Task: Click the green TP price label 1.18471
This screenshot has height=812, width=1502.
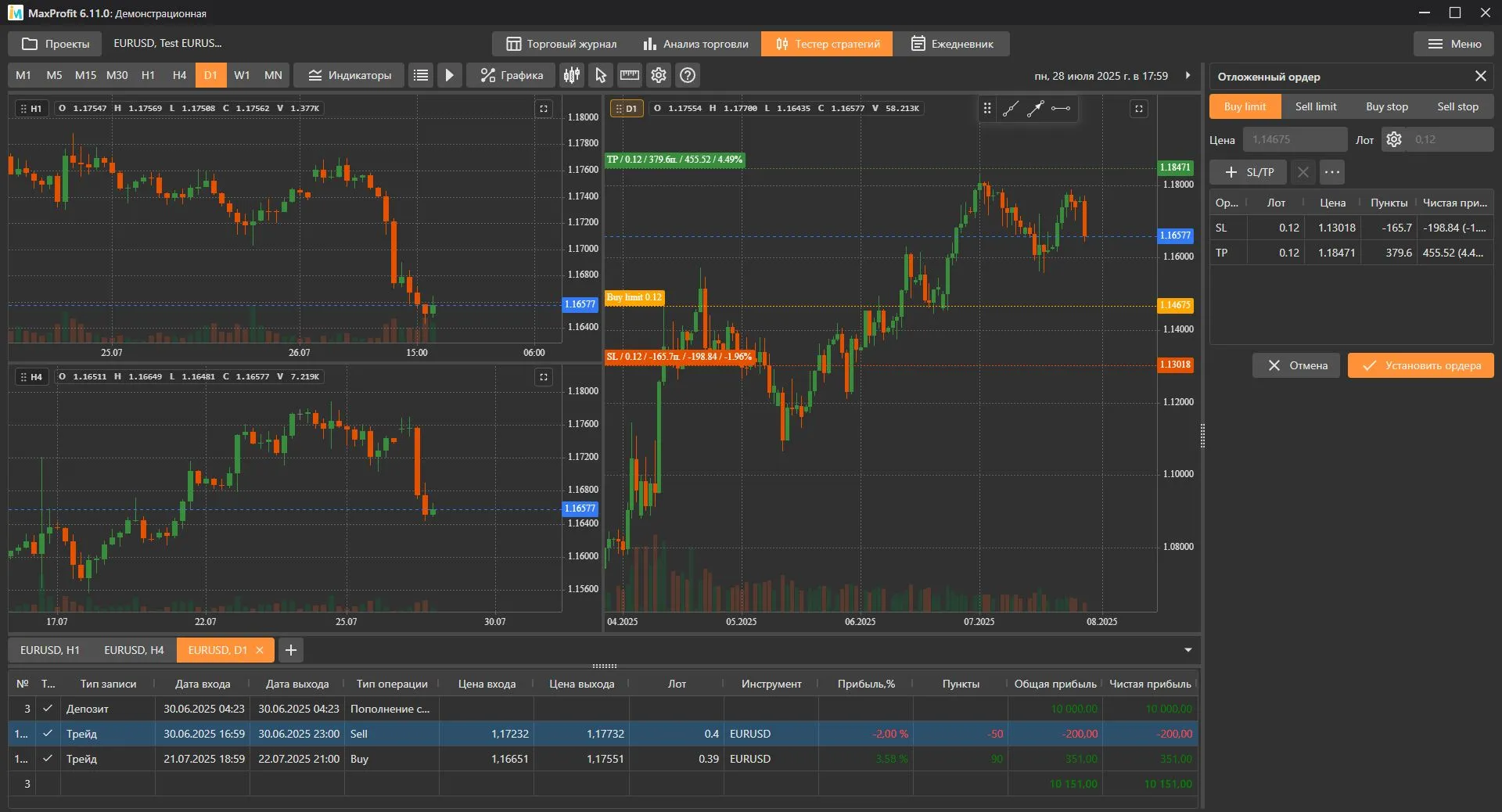Action: [x=1175, y=167]
